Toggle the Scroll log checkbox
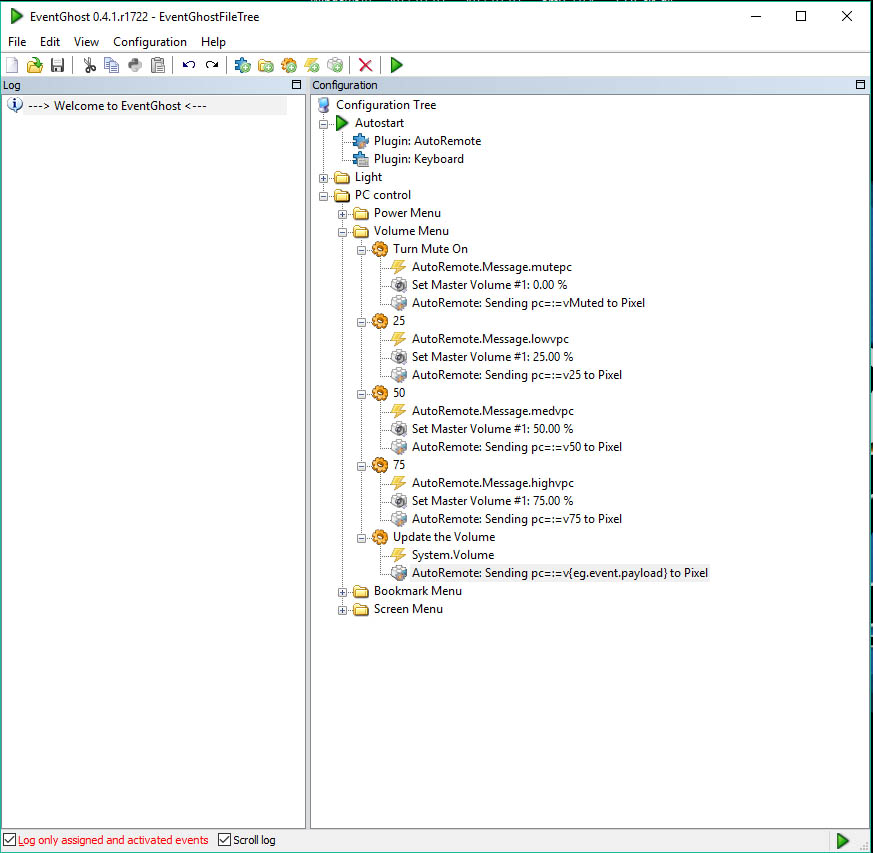Screen dimensions: 873x853 click(x=224, y=840)
